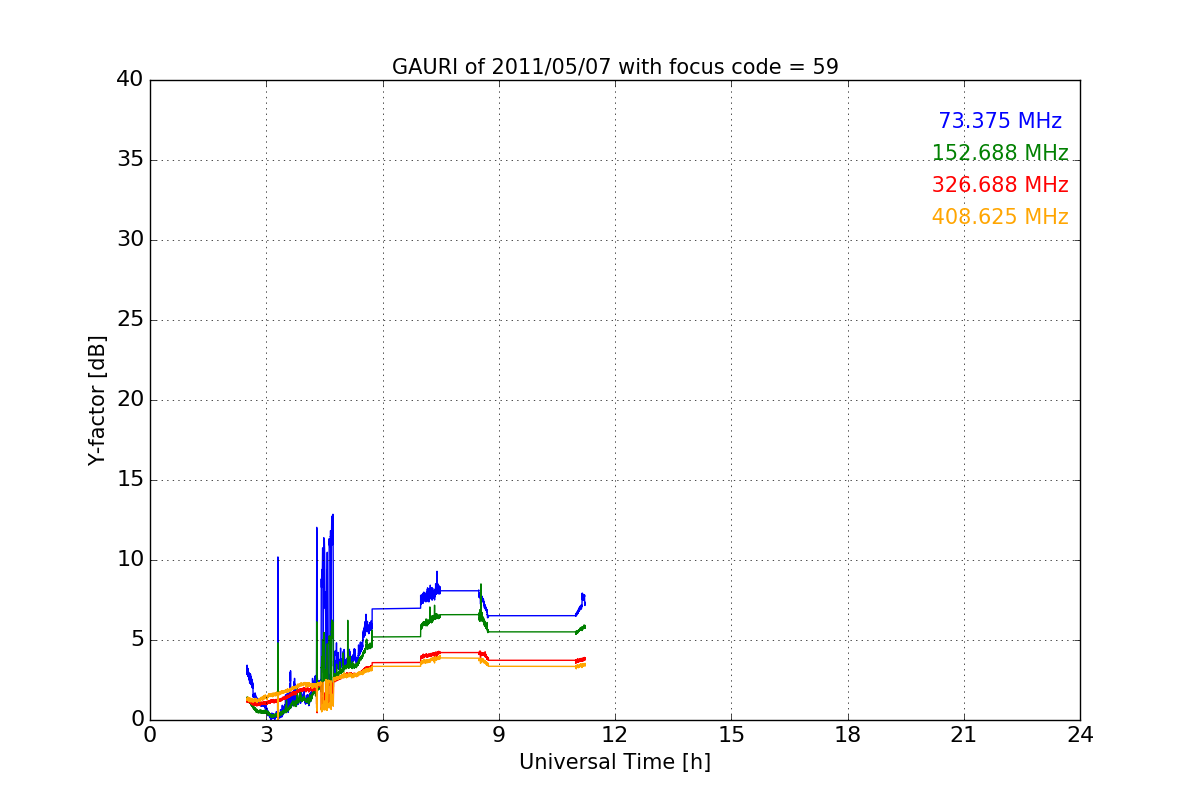Click the y-axis tick label '10'

click(x=130, y=560)
